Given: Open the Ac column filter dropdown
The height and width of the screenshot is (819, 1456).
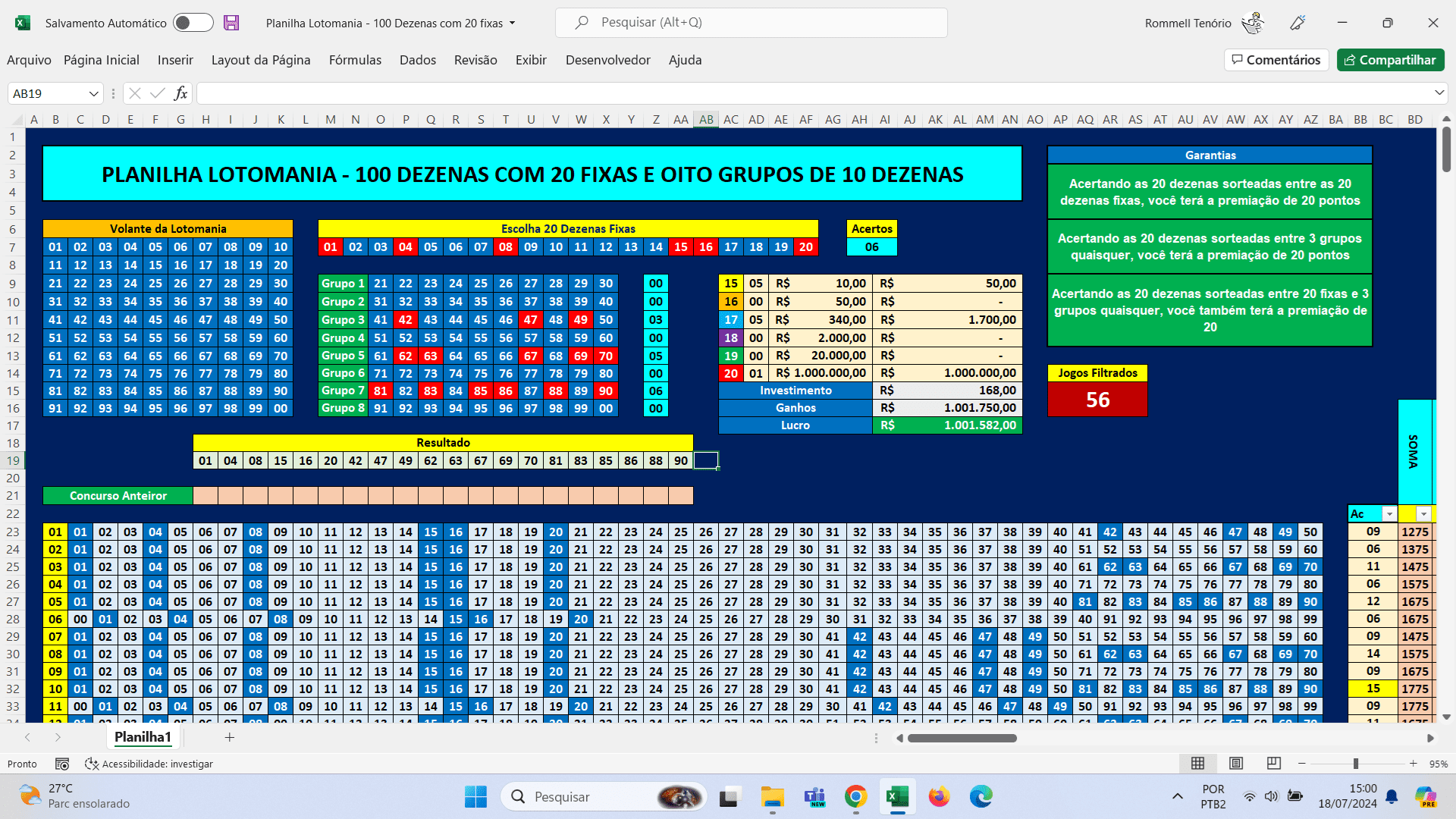Looking at the screenshot, I should [1389, 514].
